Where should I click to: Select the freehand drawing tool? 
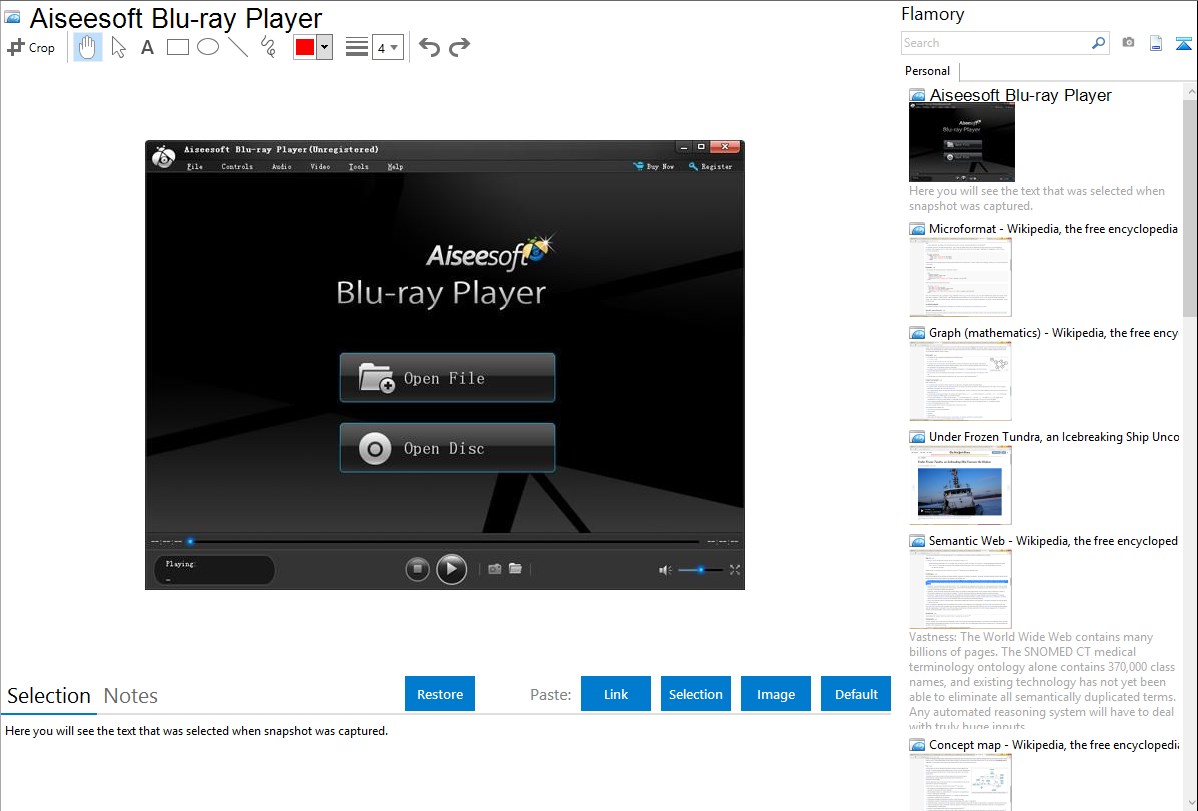[268, 47]
